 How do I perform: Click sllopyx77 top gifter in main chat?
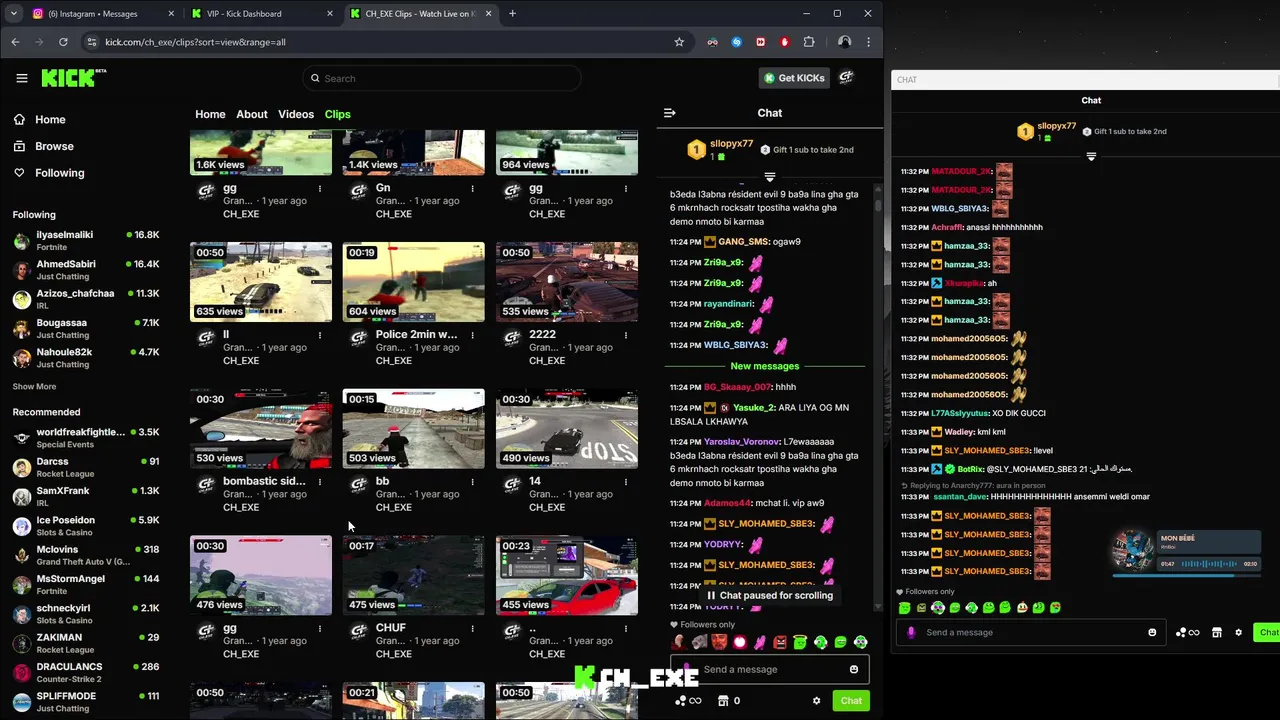pyautogui.click(x=731, y=144)
